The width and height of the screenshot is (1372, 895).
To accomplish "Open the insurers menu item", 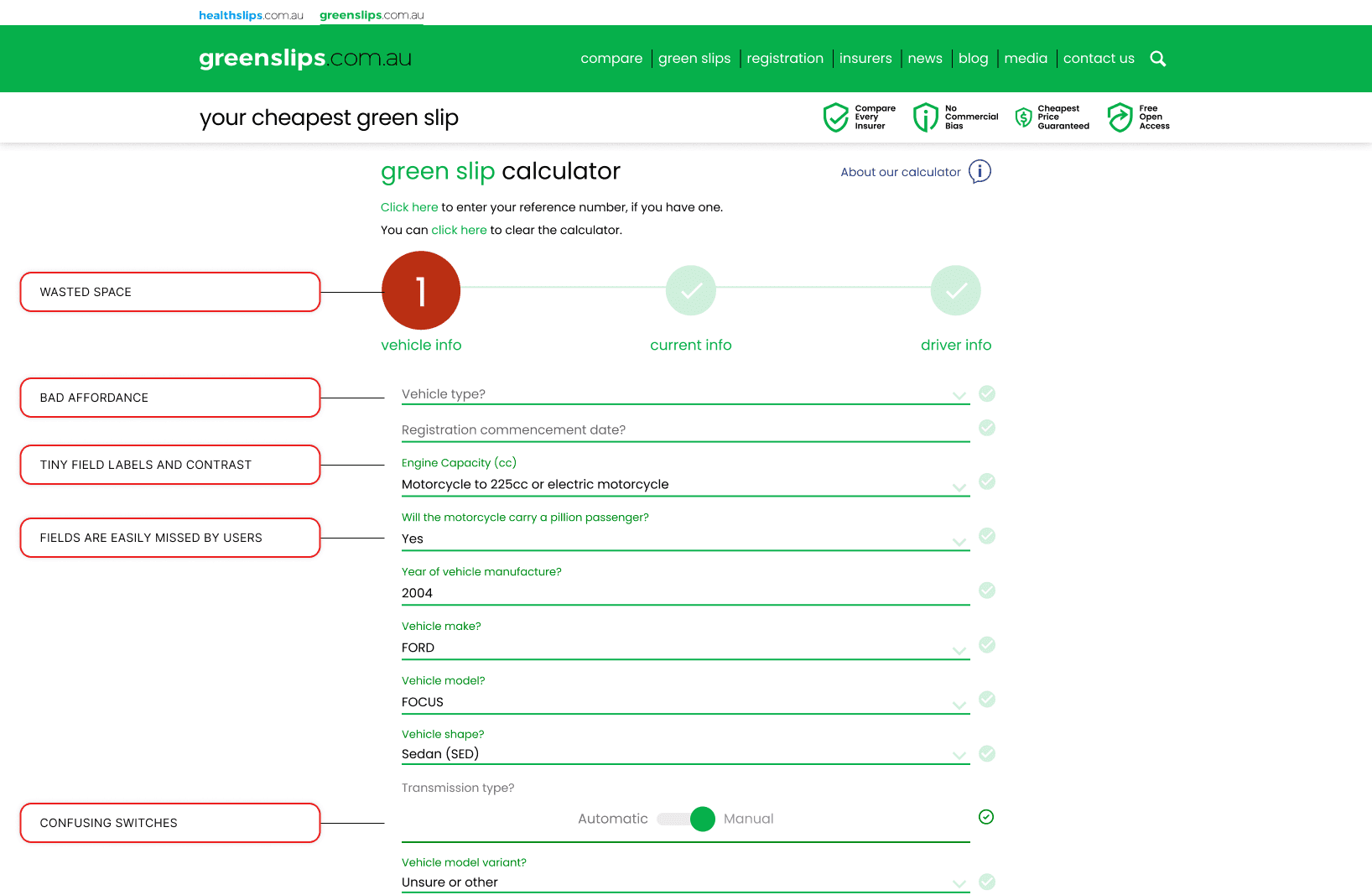I will 865,59.
